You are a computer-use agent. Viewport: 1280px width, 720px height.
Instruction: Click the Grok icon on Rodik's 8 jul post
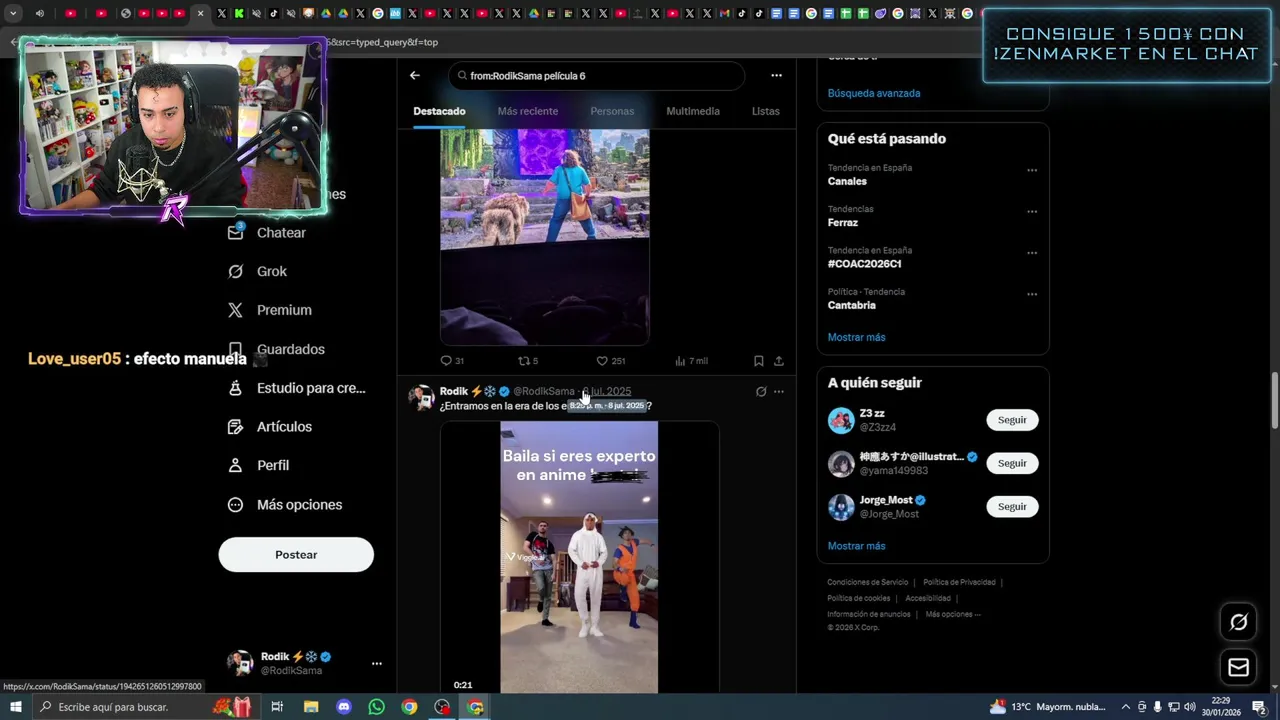pyautogui.click(x=761, y=392)
